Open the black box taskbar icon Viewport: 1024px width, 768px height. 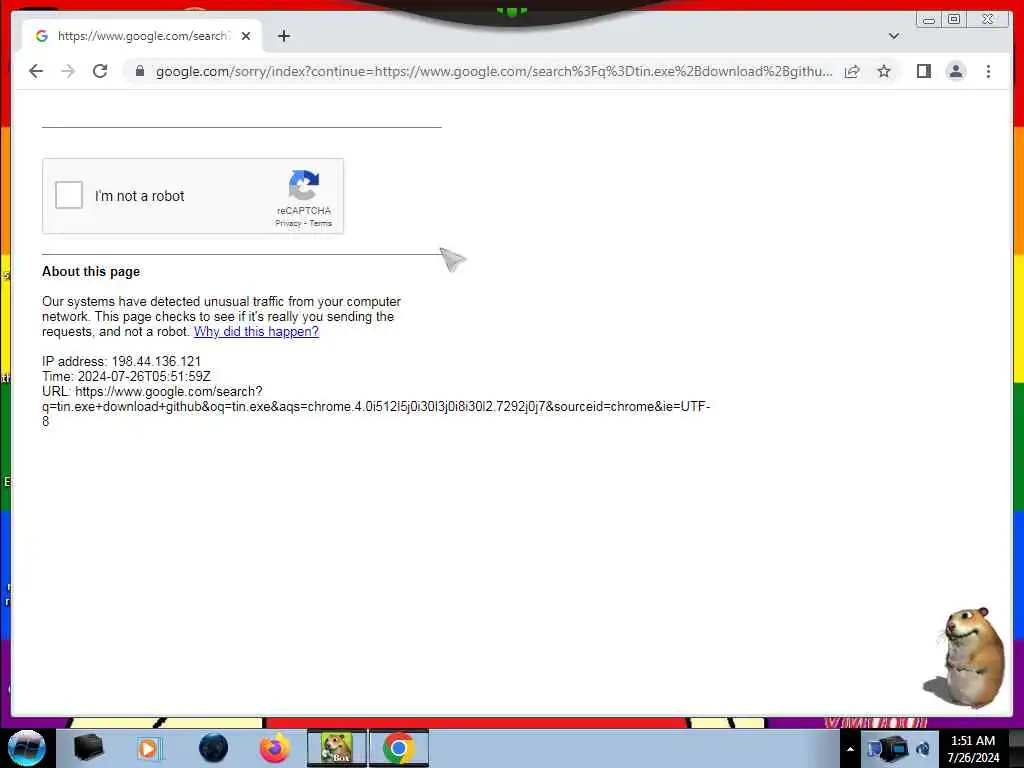pyautogui.click(x=88, y=748)
